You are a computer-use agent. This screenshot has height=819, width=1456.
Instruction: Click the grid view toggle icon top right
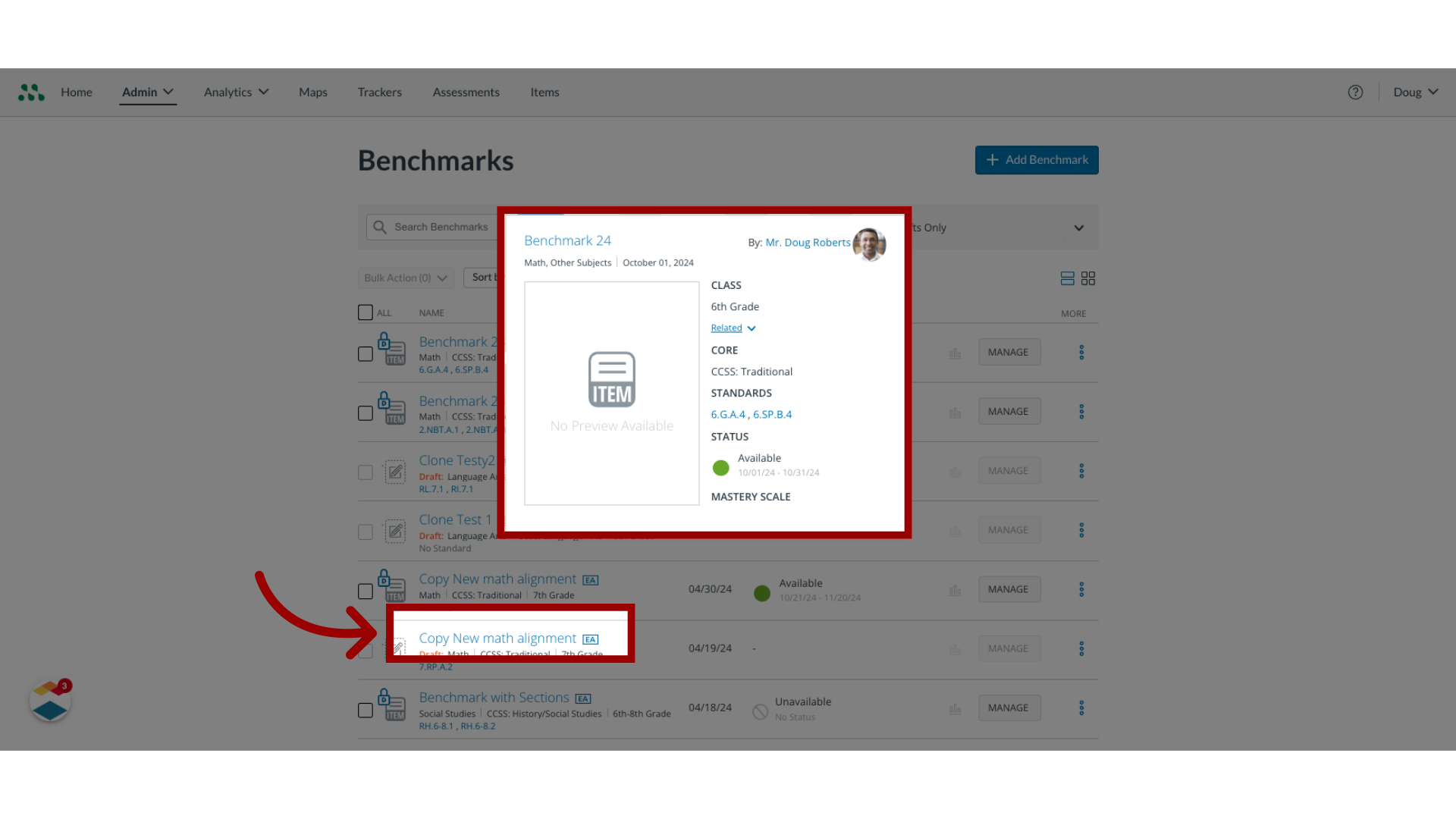tap(1088, 278)
